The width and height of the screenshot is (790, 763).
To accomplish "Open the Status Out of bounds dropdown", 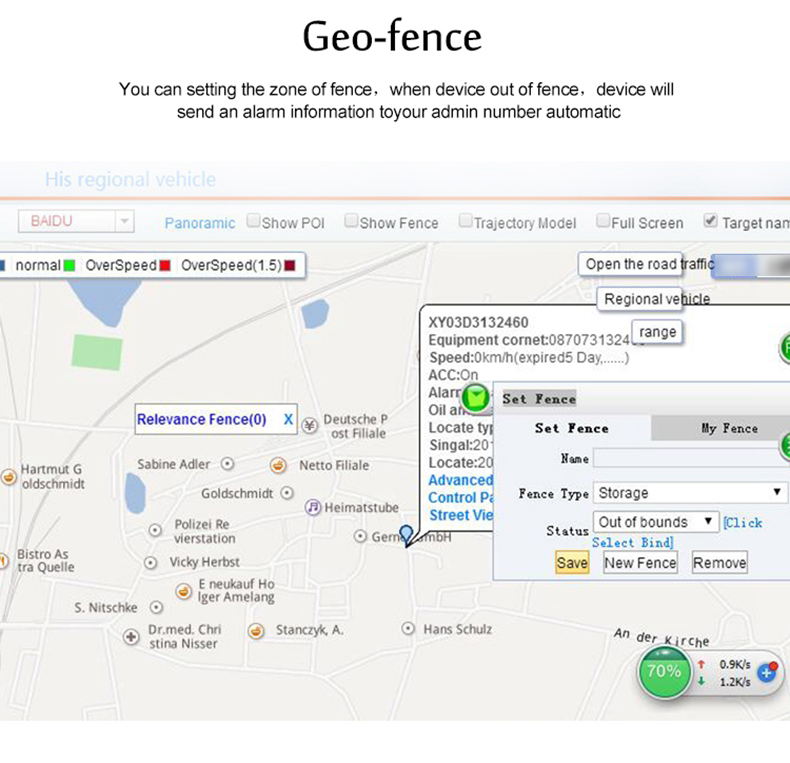I will (x=656, y=522).
